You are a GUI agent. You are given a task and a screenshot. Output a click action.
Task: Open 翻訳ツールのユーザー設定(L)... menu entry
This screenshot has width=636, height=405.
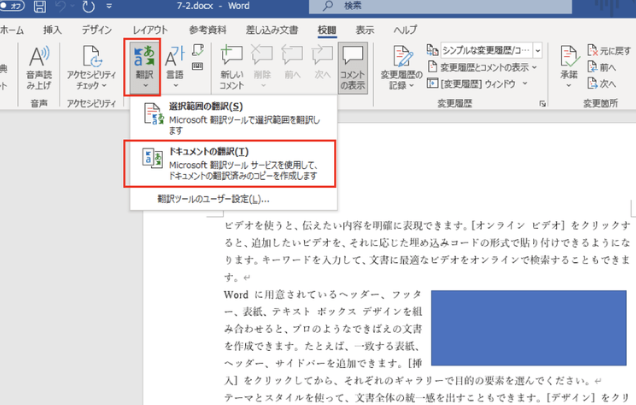[213, 199]
